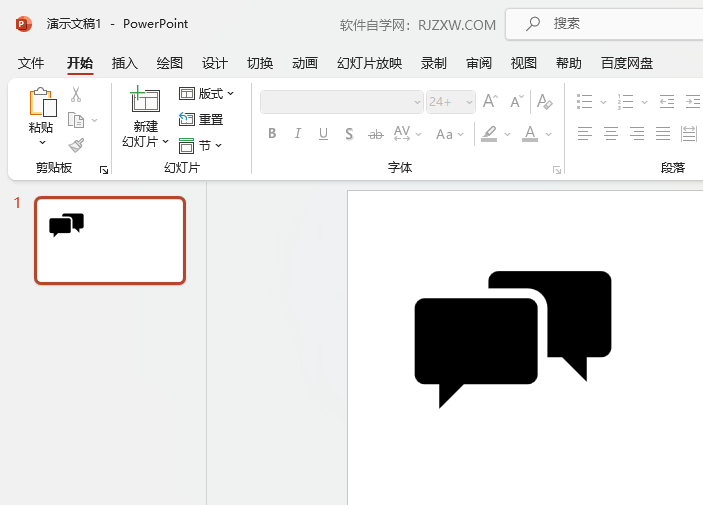703x505 pixels.
Task: Select the Format Painter brush
Action: [76, 145]
